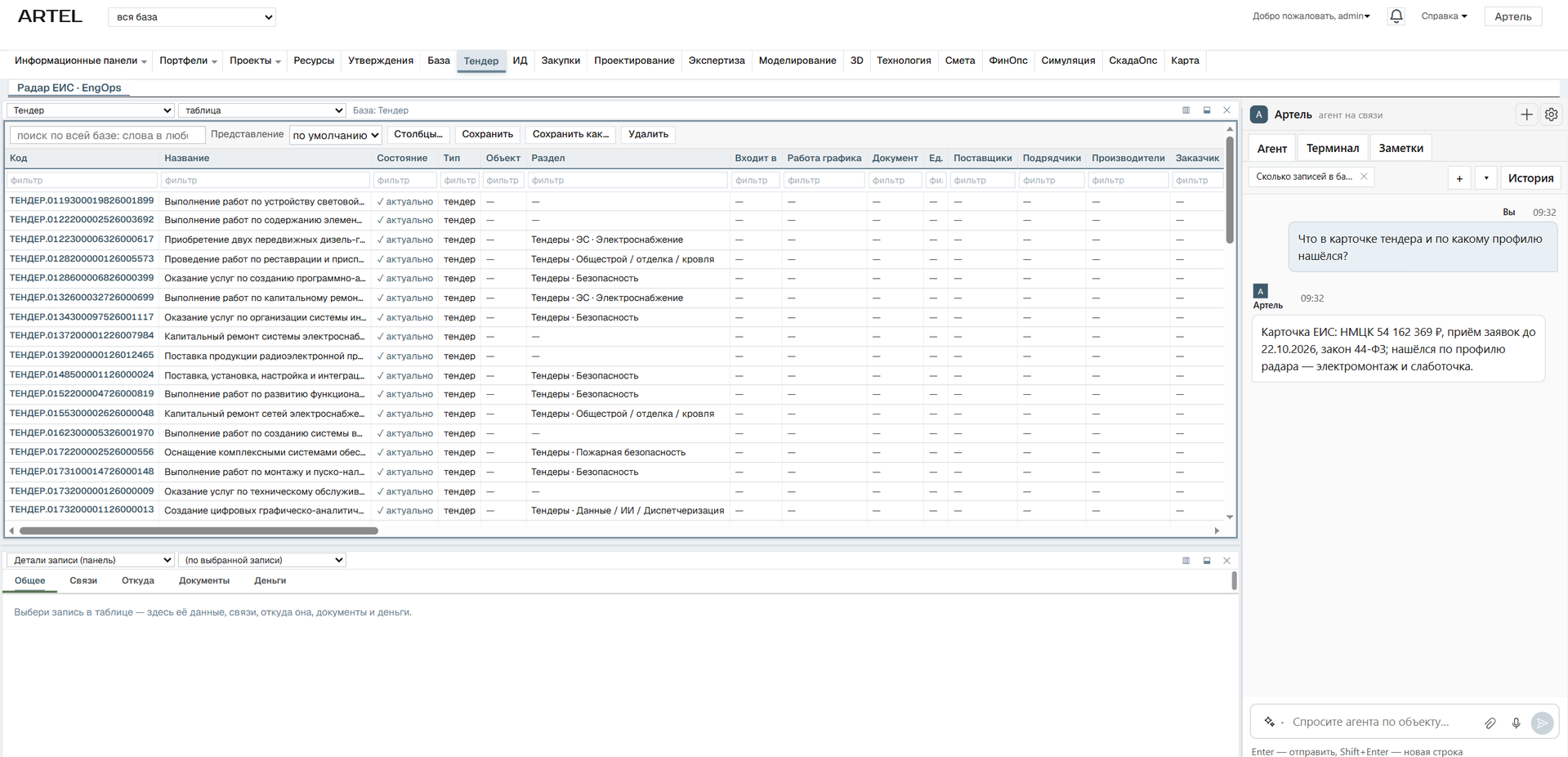Open the Тендер base selector dropdown
This screenshot has width=1568, height=757.
[x=91, y=110]
